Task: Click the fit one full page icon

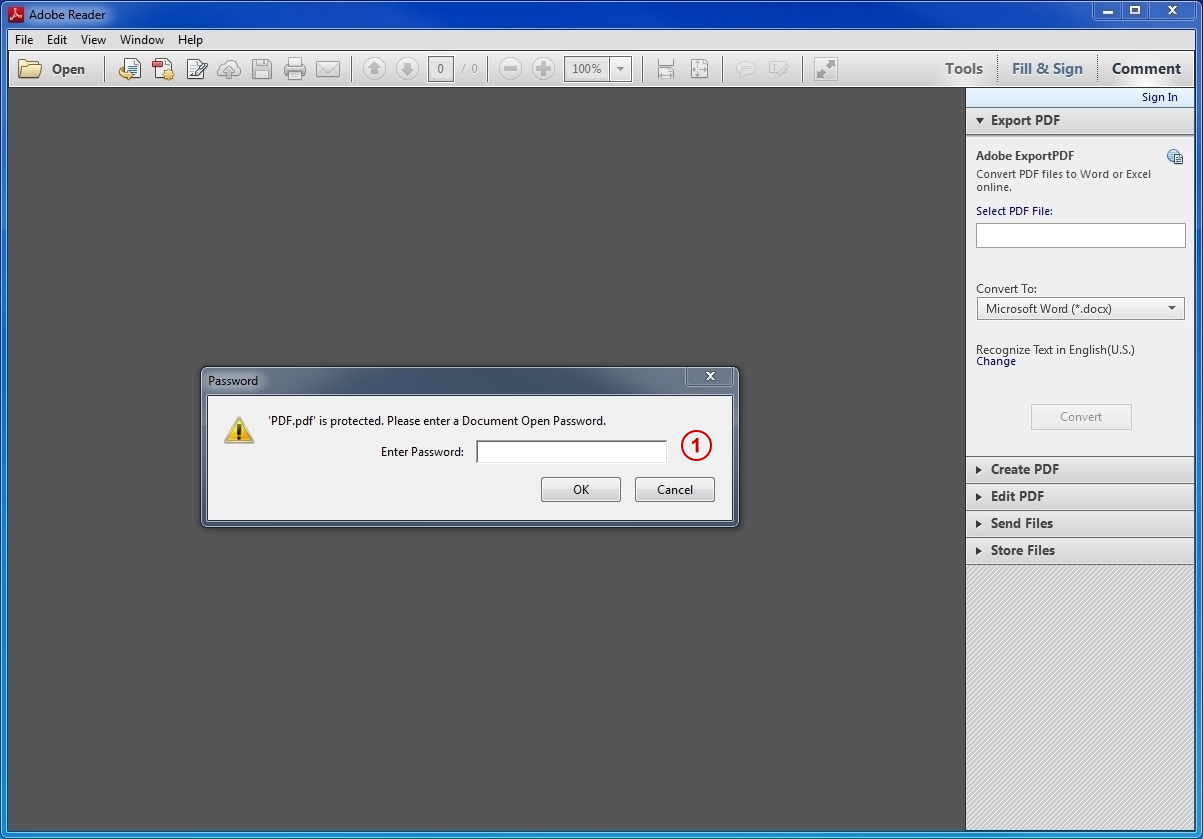Action: coord(699,69)
